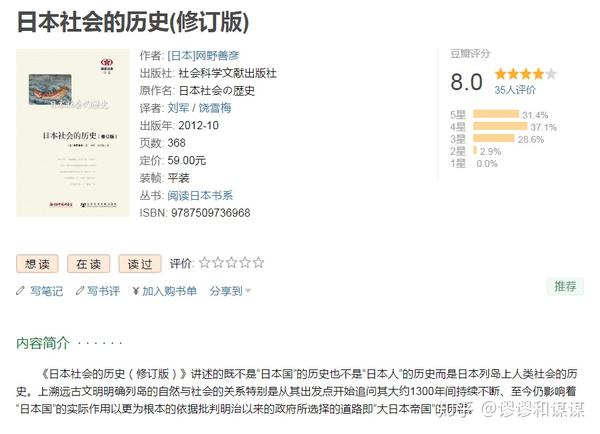Click the 5星 rating distribution bar
Viewport: 600px width, 434px height.
496,114
